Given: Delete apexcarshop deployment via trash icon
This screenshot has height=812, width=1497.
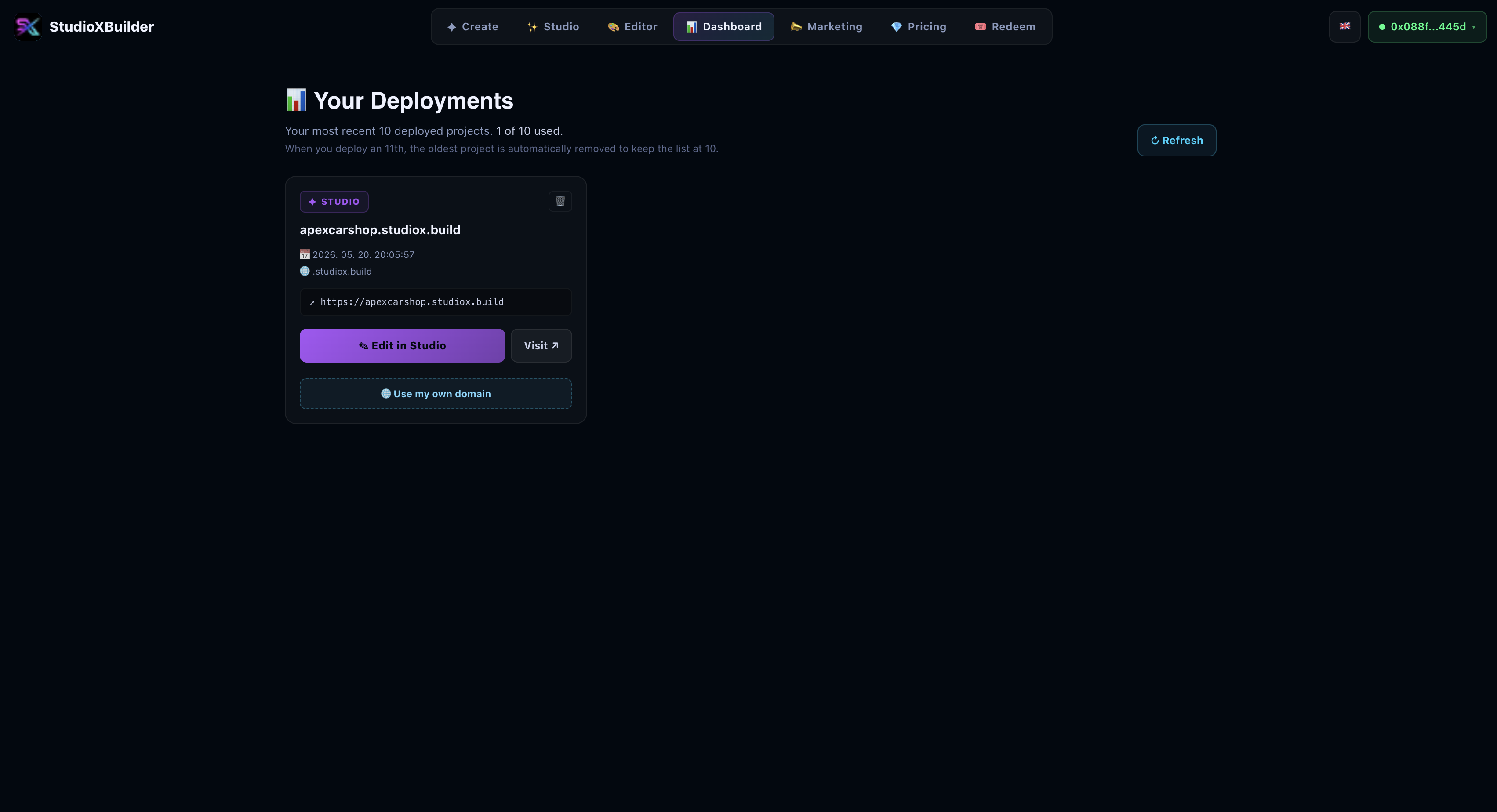Looking at the screenshot, I should (560, 202).
